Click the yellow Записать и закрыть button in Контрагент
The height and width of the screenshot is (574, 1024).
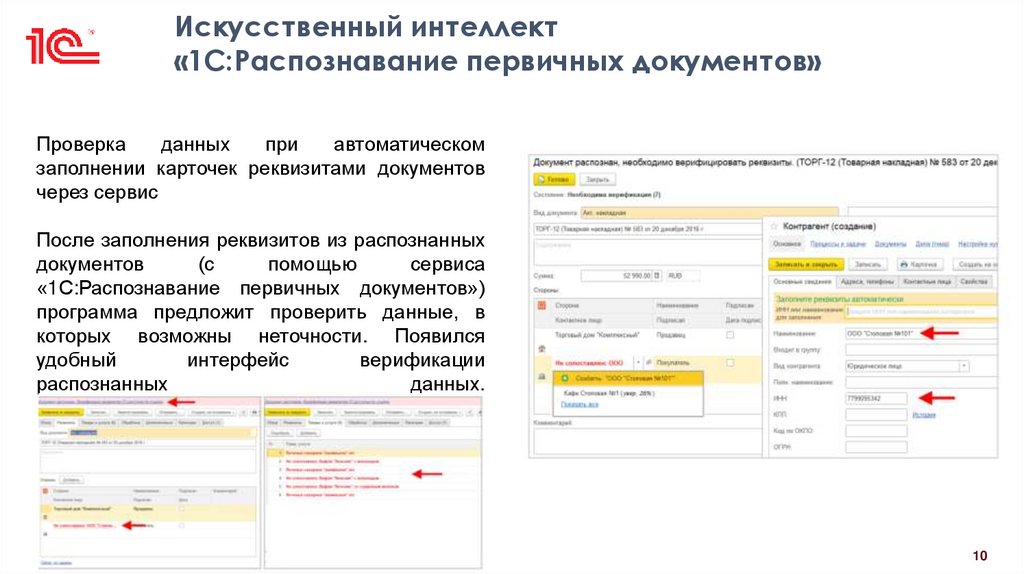click(807, 264)
